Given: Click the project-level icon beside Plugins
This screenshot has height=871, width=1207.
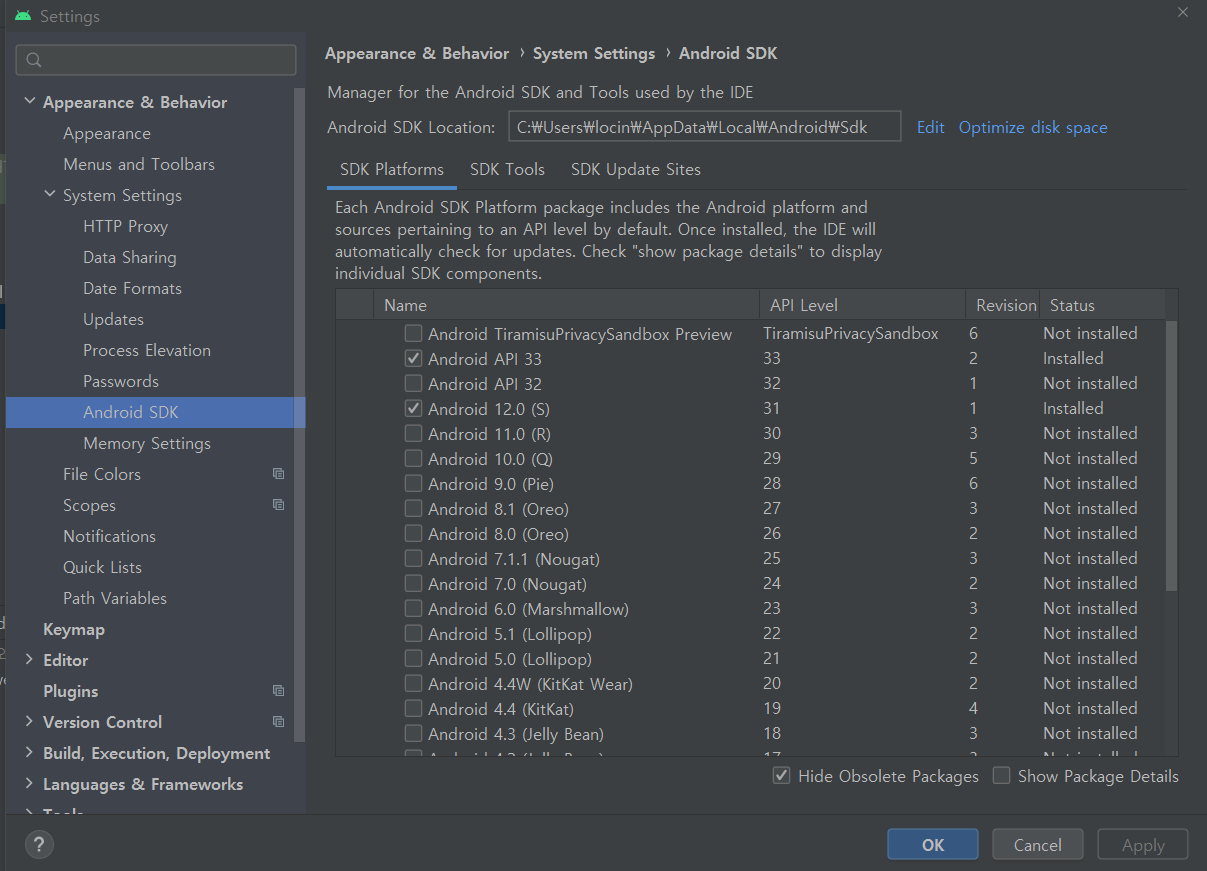Looking at the screenshot, I should pos(278,691).
